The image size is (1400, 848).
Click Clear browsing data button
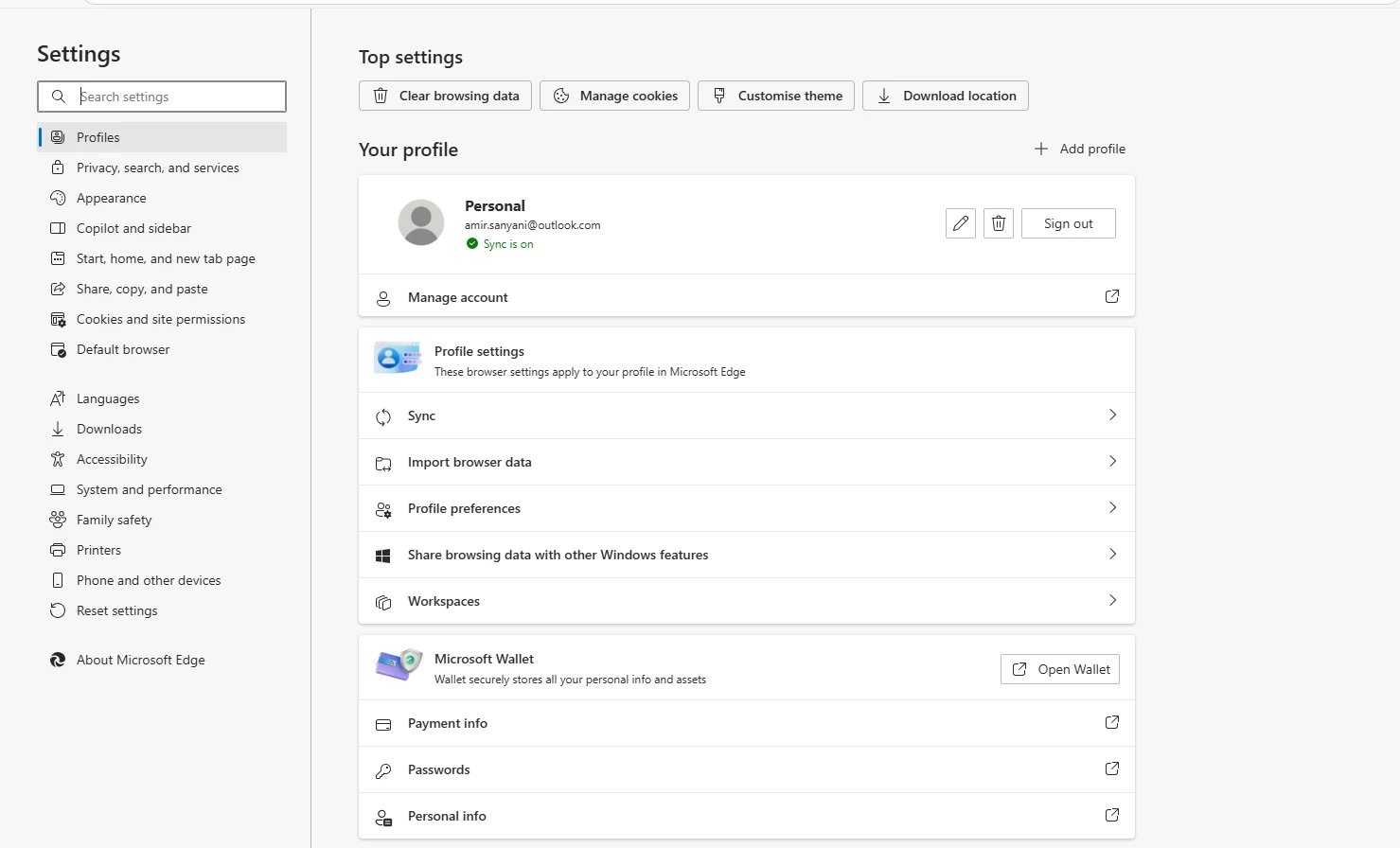coord(445,96)
